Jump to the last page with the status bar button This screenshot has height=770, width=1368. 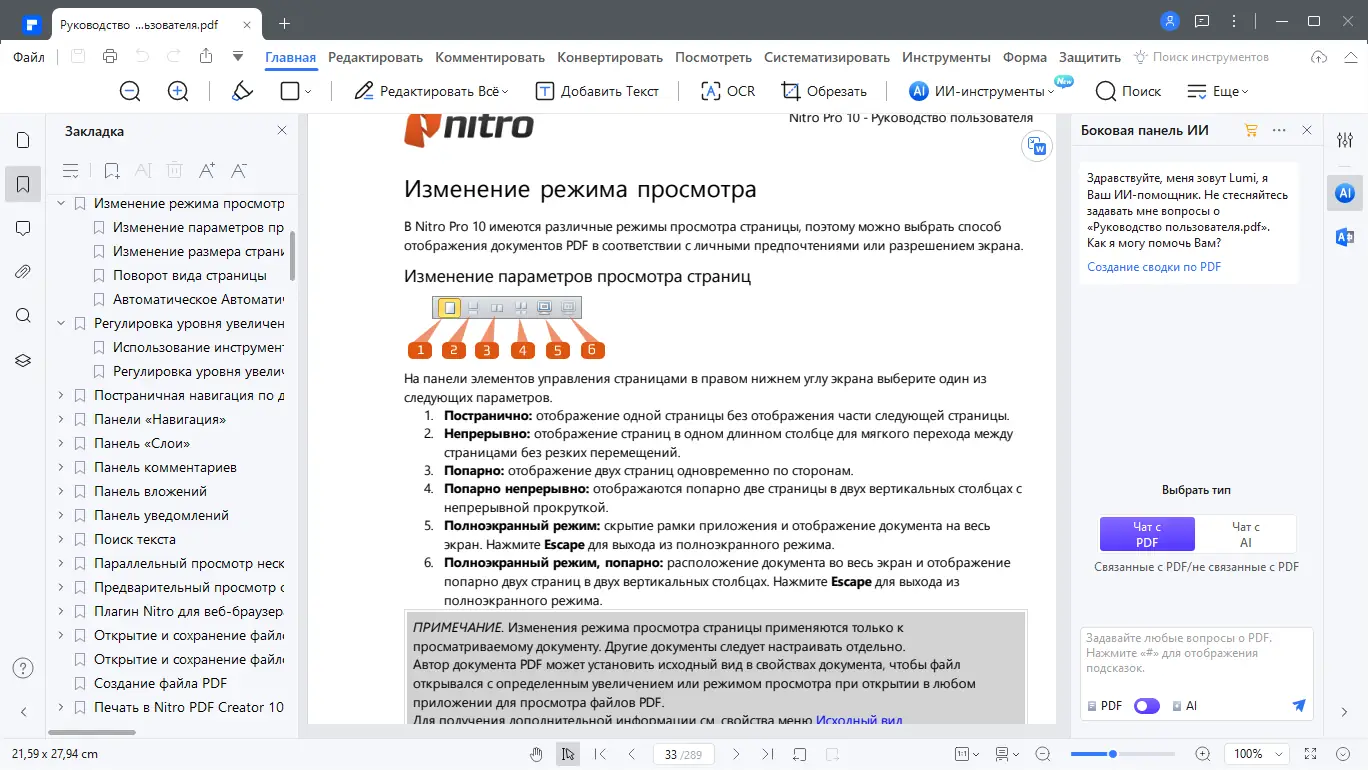click(768, 754)
